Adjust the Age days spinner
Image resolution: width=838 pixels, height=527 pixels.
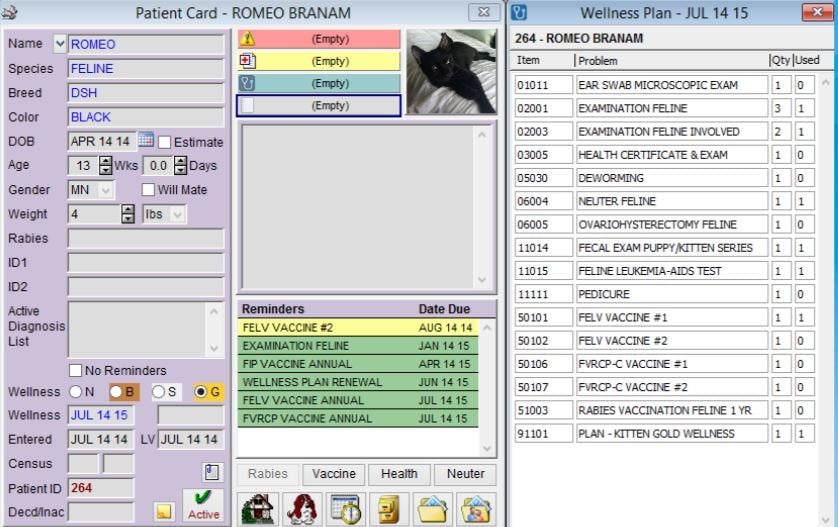pyautogui.click(x=181, y=166)
